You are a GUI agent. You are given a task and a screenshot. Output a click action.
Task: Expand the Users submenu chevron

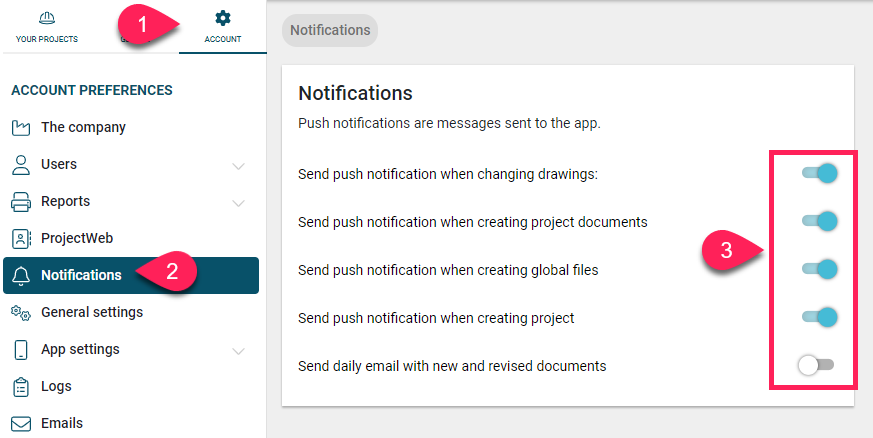click(238, 166)
